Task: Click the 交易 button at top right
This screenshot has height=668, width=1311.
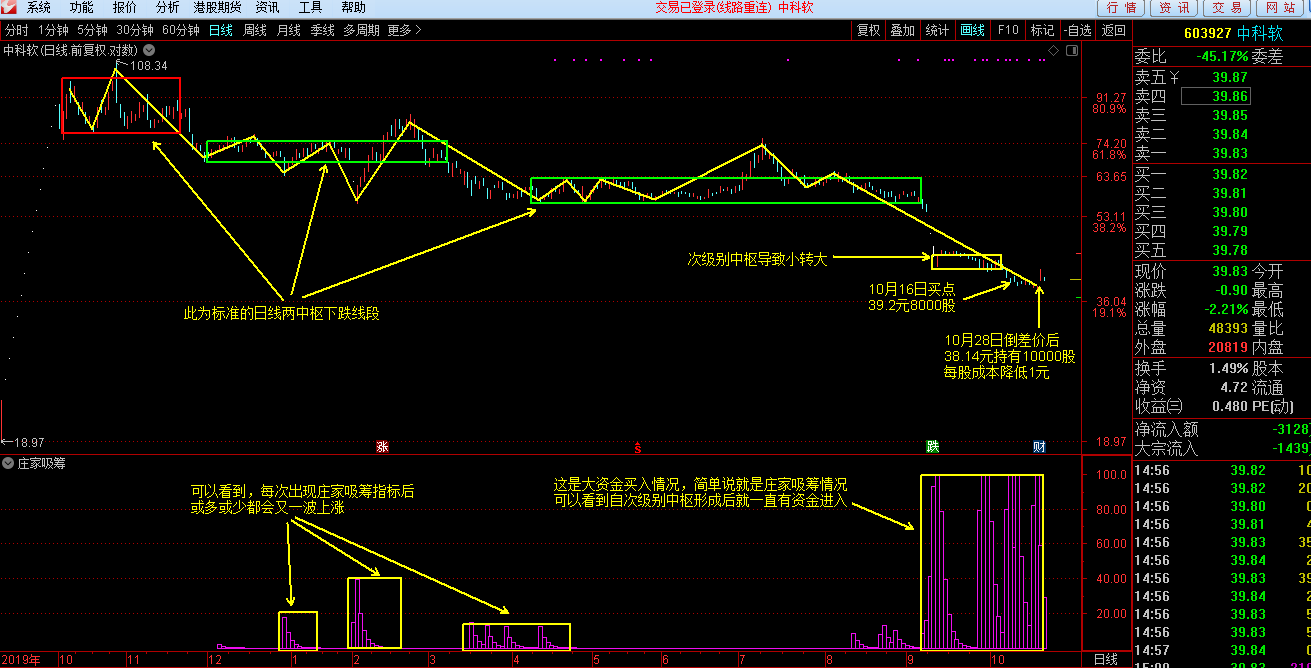Action: (x=1226, y=8)
